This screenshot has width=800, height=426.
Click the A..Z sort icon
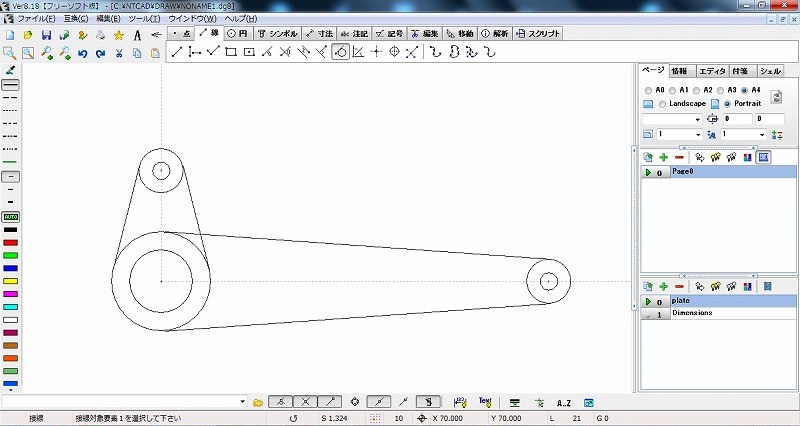pos(563,401)
